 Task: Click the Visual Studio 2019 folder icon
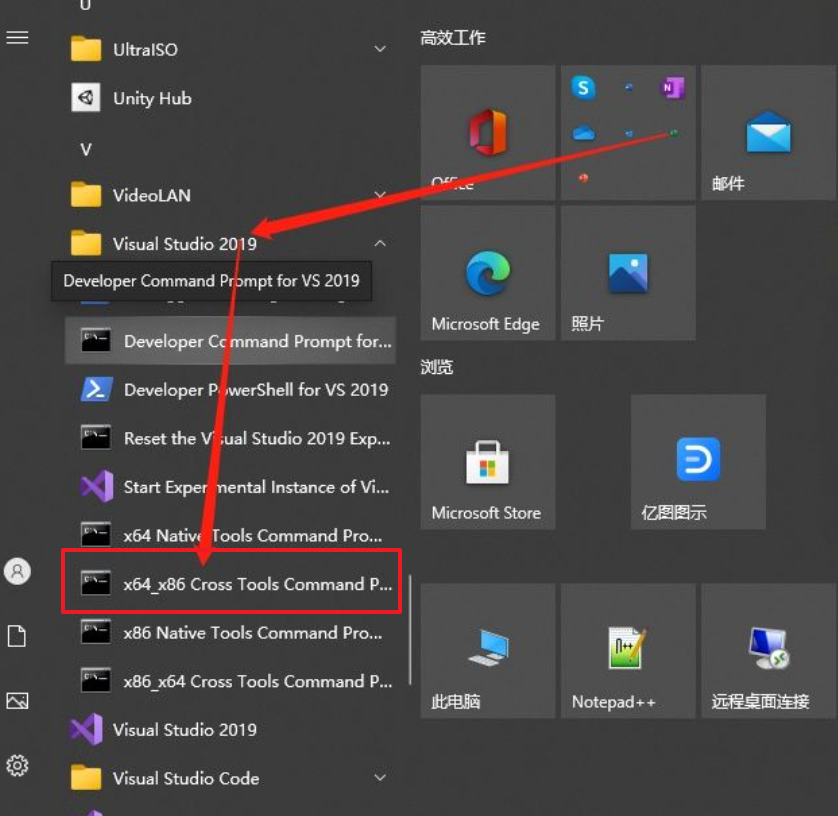[x=86, y=243]
